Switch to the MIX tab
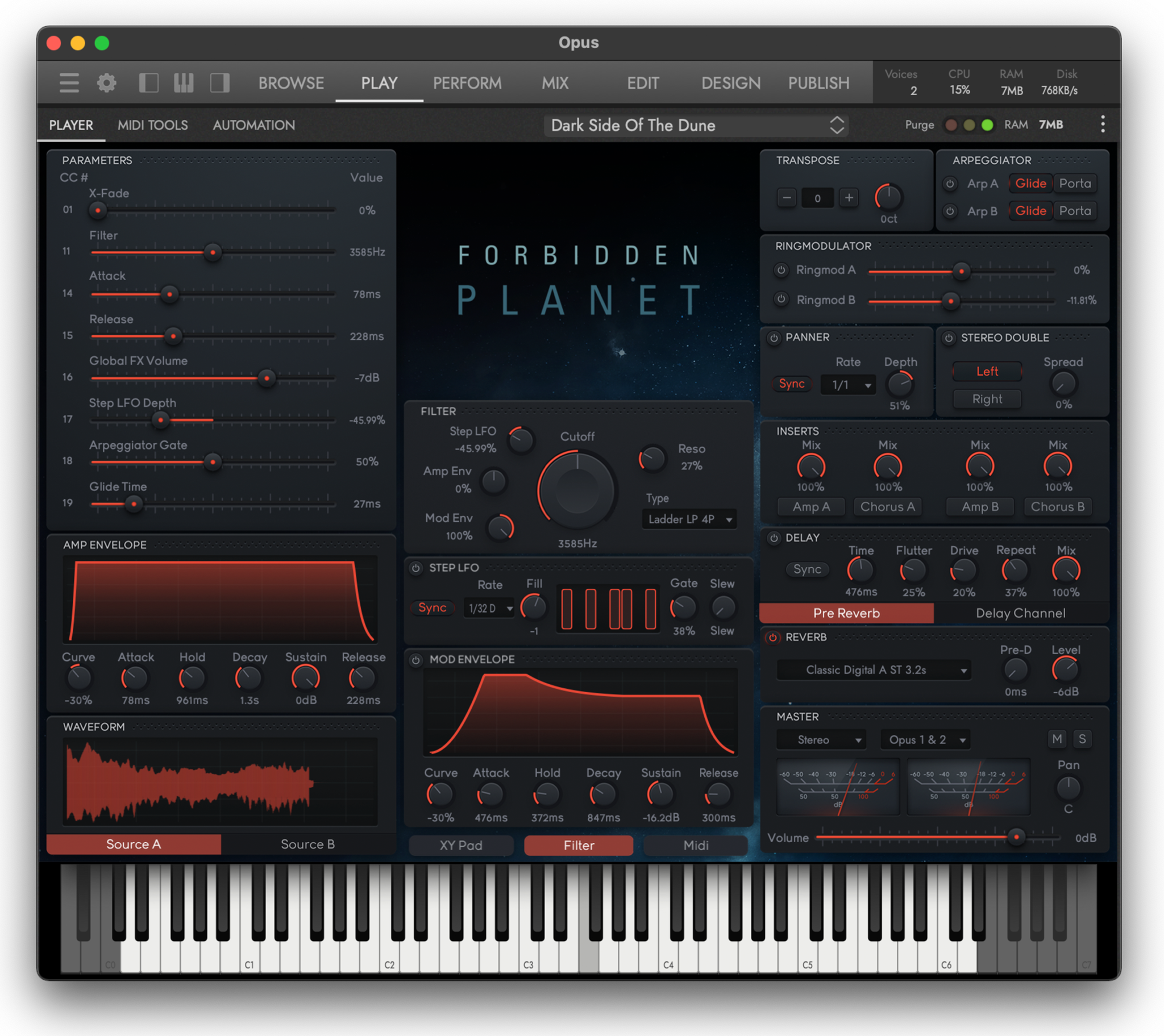 click(x=555, y=83)
